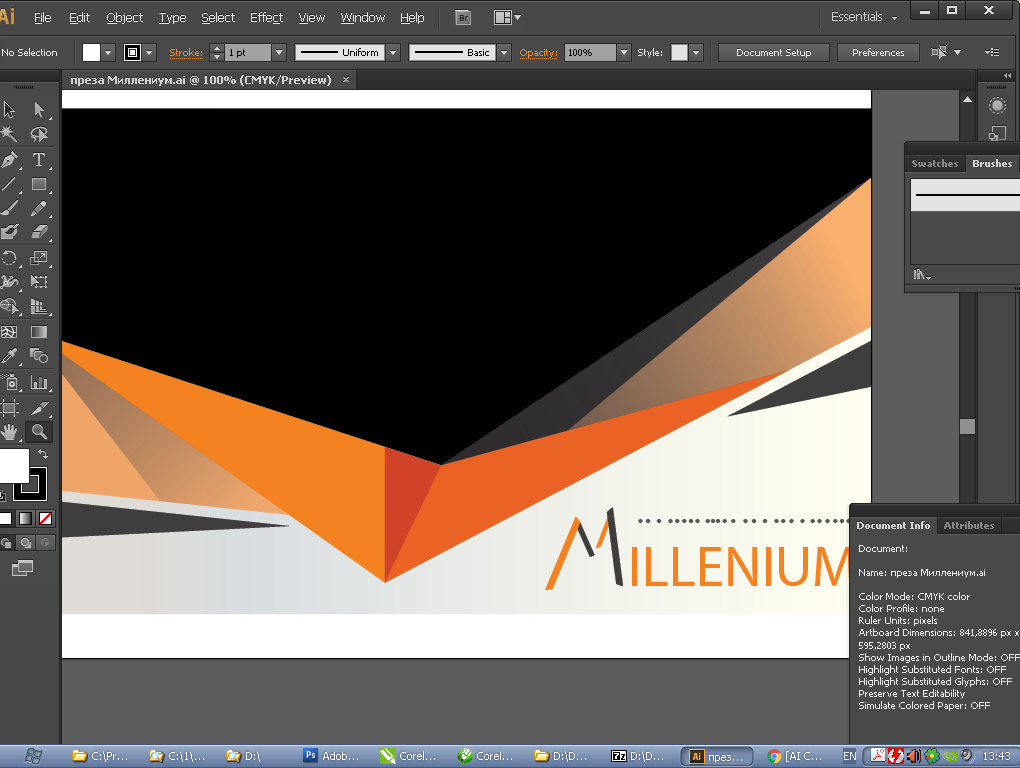Switch to the Swatches panel tab
Viewport: 1020px width, 768px height.
[934, 163]
